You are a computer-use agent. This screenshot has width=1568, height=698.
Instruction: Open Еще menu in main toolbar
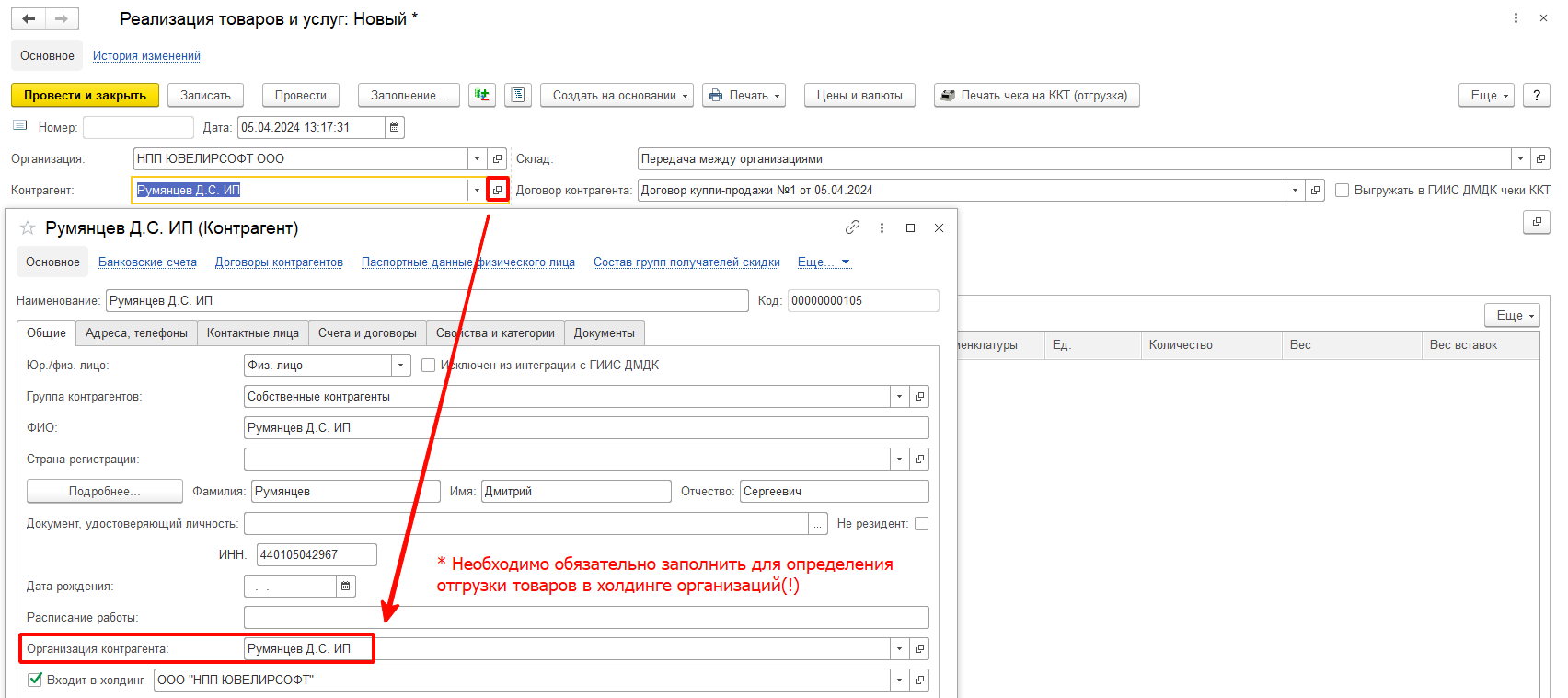click(1486, 95)
